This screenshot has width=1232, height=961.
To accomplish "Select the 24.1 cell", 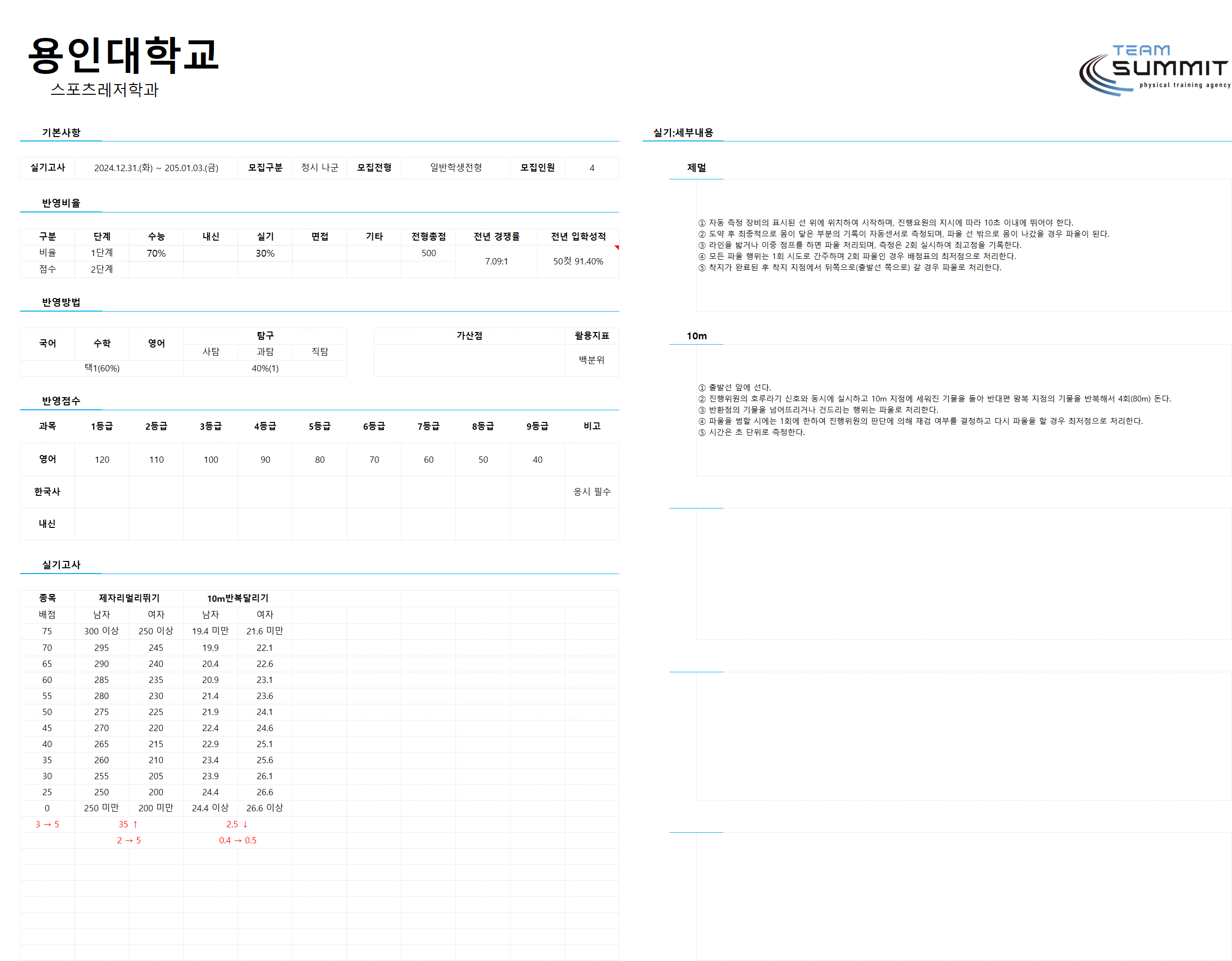I will tap(265, 712).
